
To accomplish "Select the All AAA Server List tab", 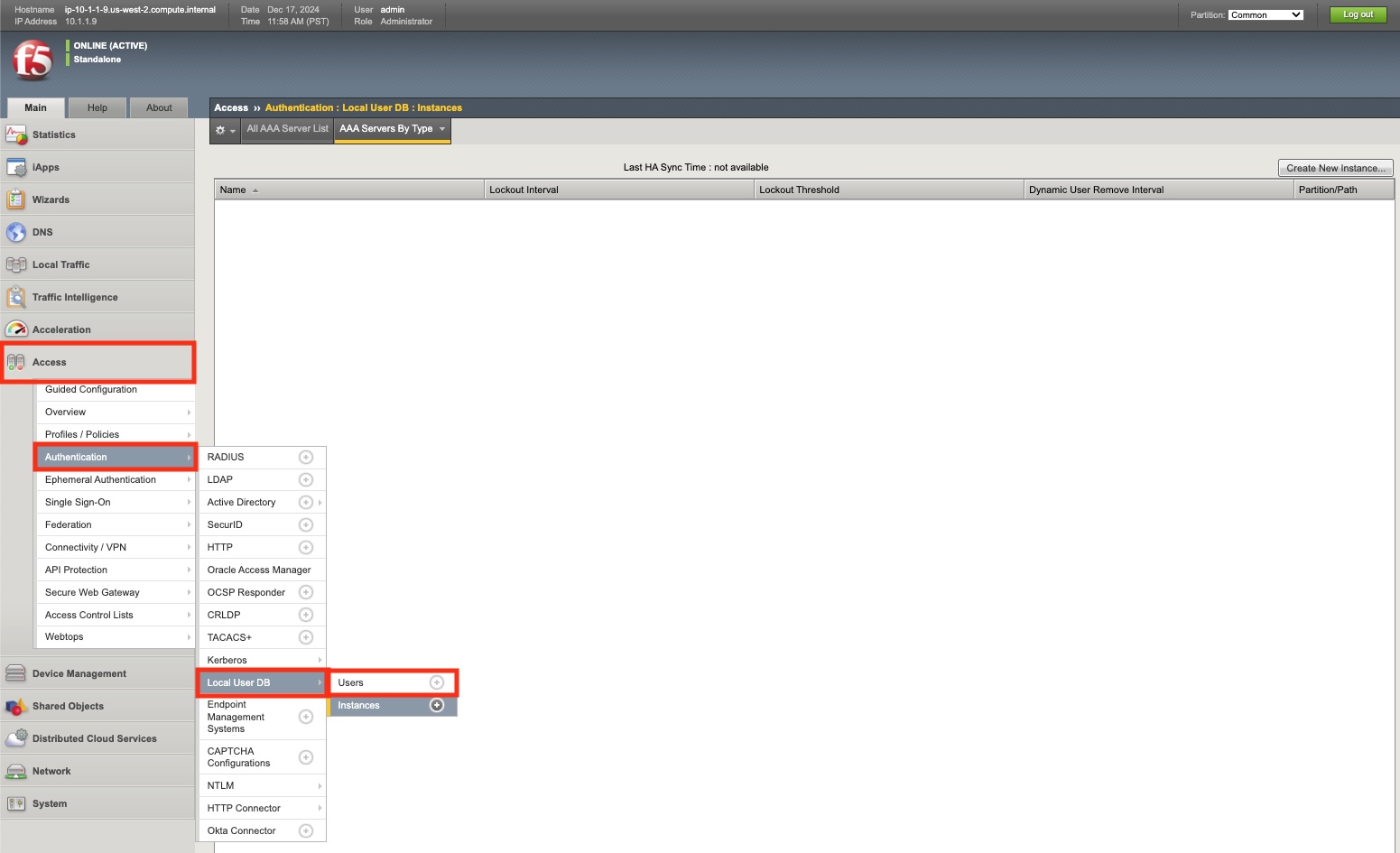I will (x=287, y=129).
